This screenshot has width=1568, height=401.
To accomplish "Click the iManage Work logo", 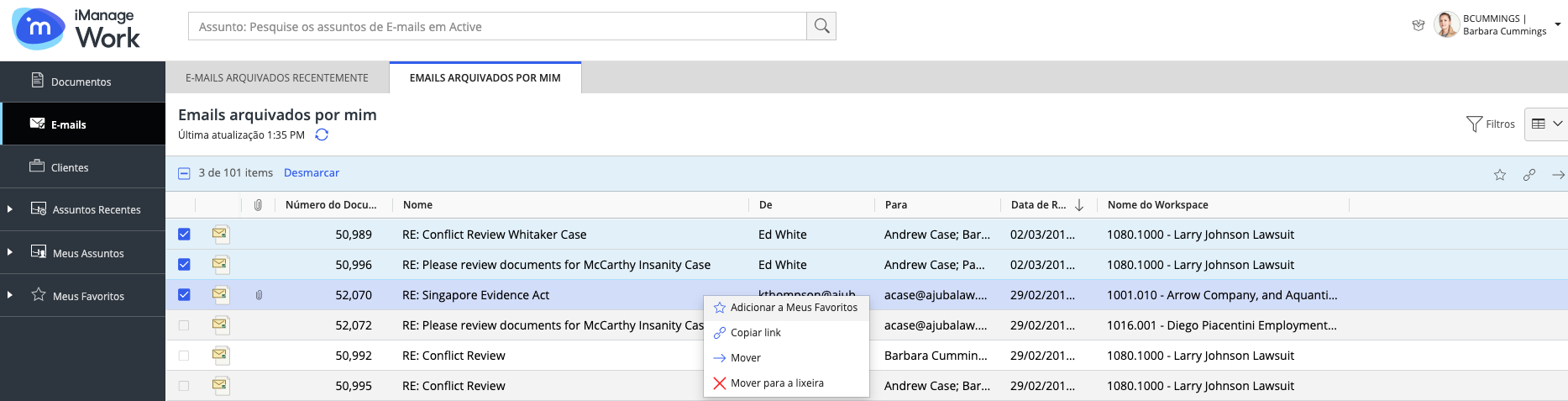I will (x=76, y=29).
